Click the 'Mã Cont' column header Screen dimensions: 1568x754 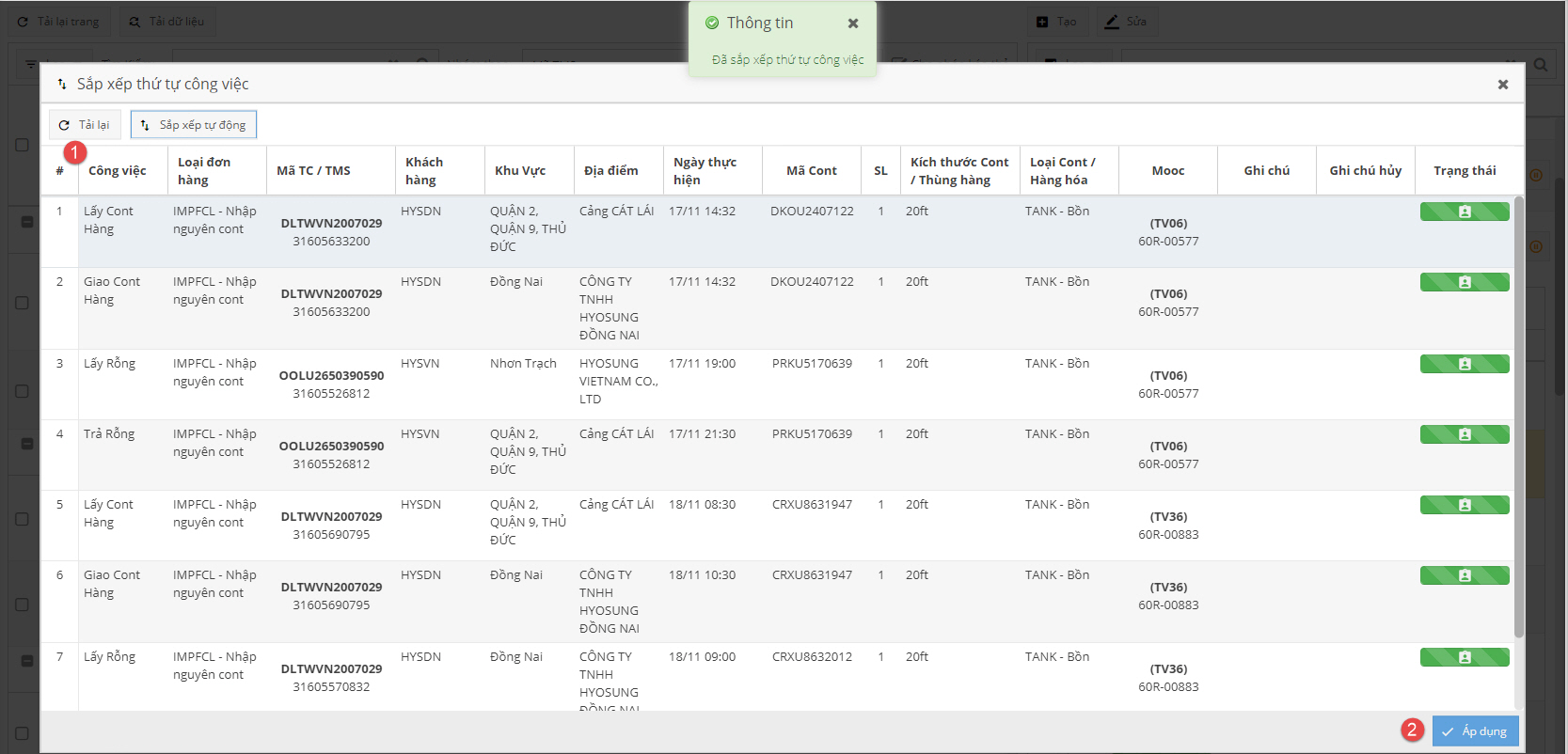tap(811, 171)
